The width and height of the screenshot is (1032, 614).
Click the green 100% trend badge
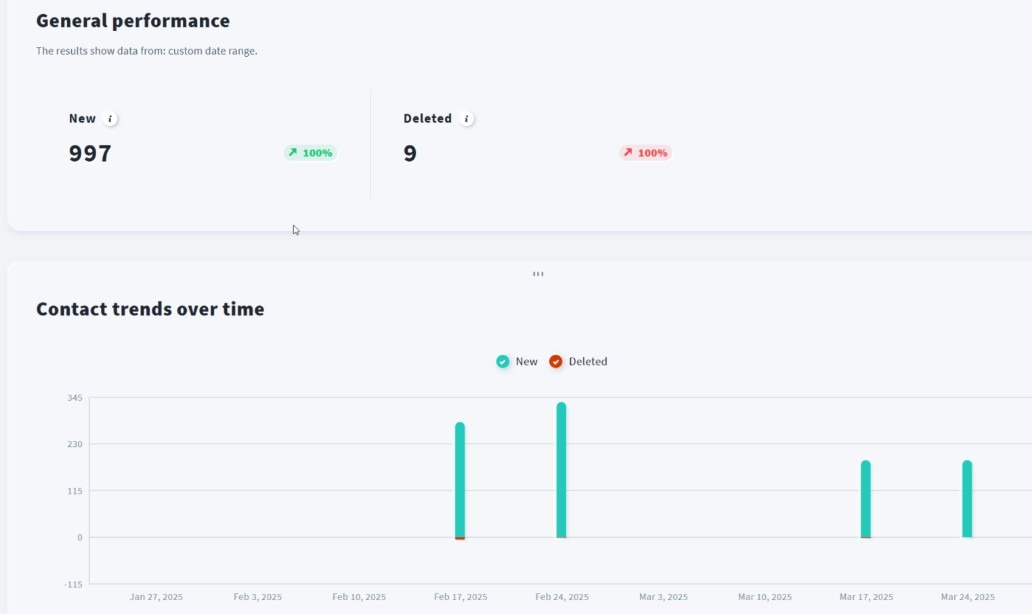(310, 153)
